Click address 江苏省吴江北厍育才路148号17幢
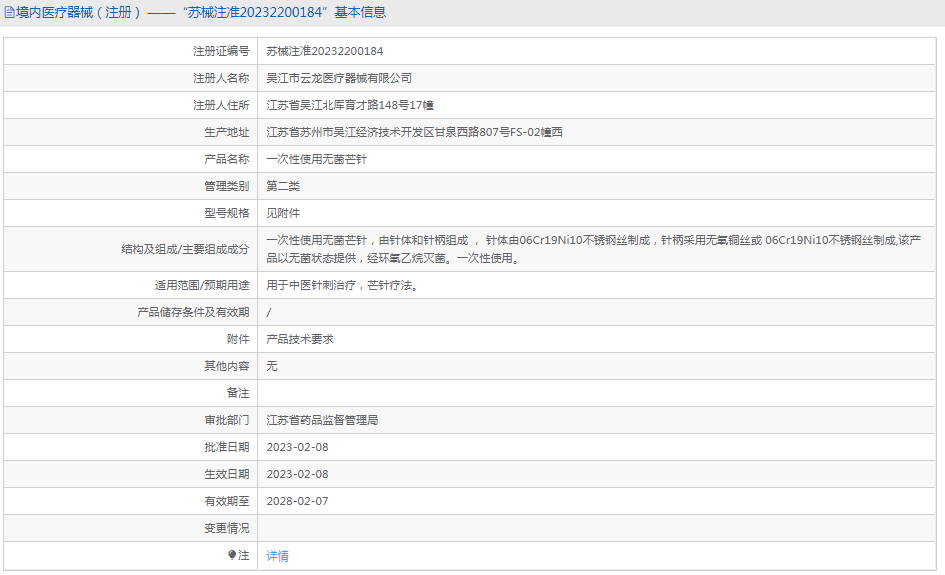The width and height of the screenshot is (945, 575). pos(350,105)
